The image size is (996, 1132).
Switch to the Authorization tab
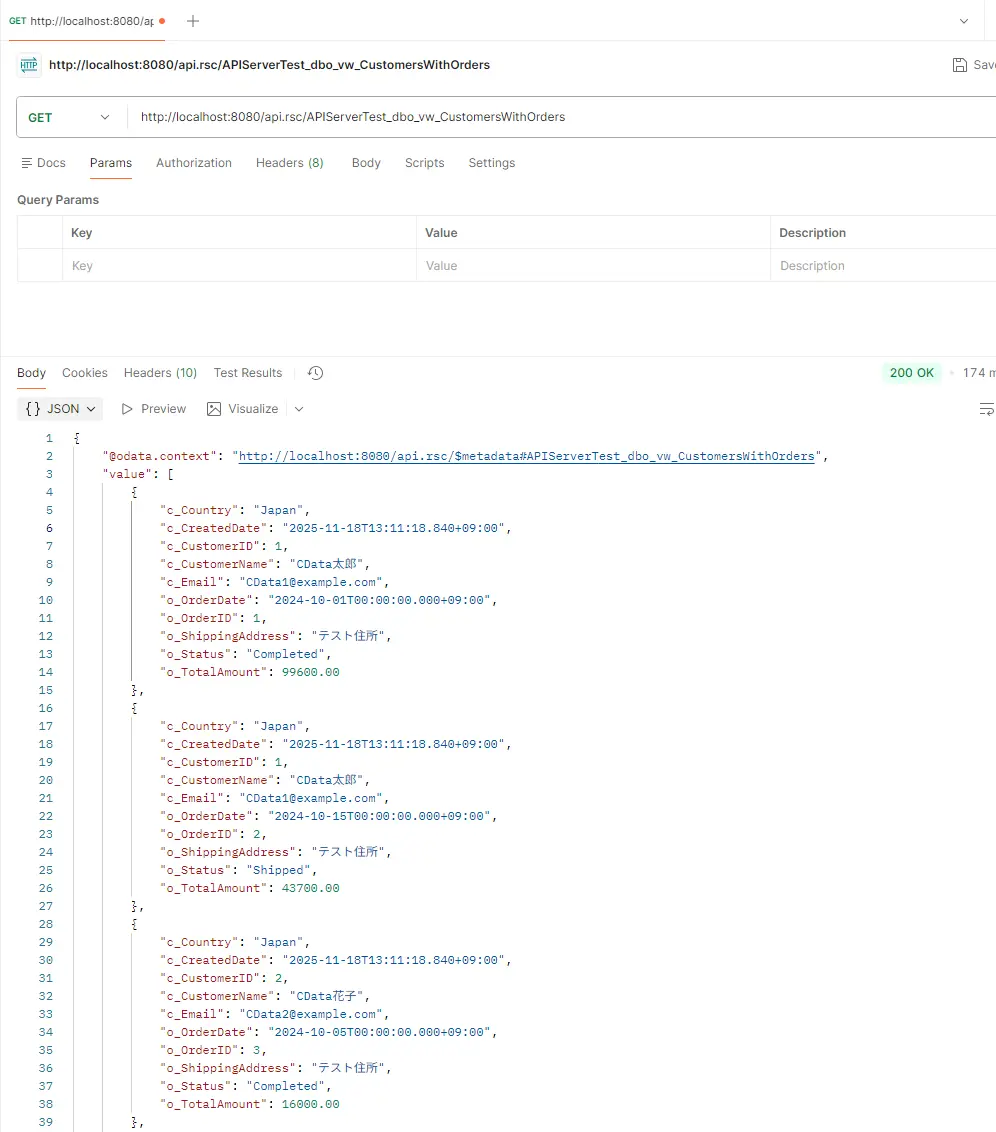194,163
